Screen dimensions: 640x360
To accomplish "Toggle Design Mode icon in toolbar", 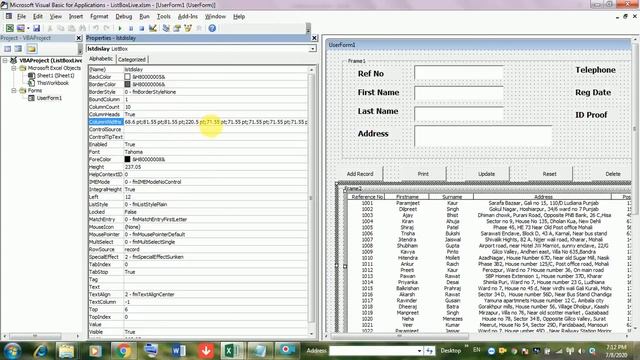I will click(153, 28).
